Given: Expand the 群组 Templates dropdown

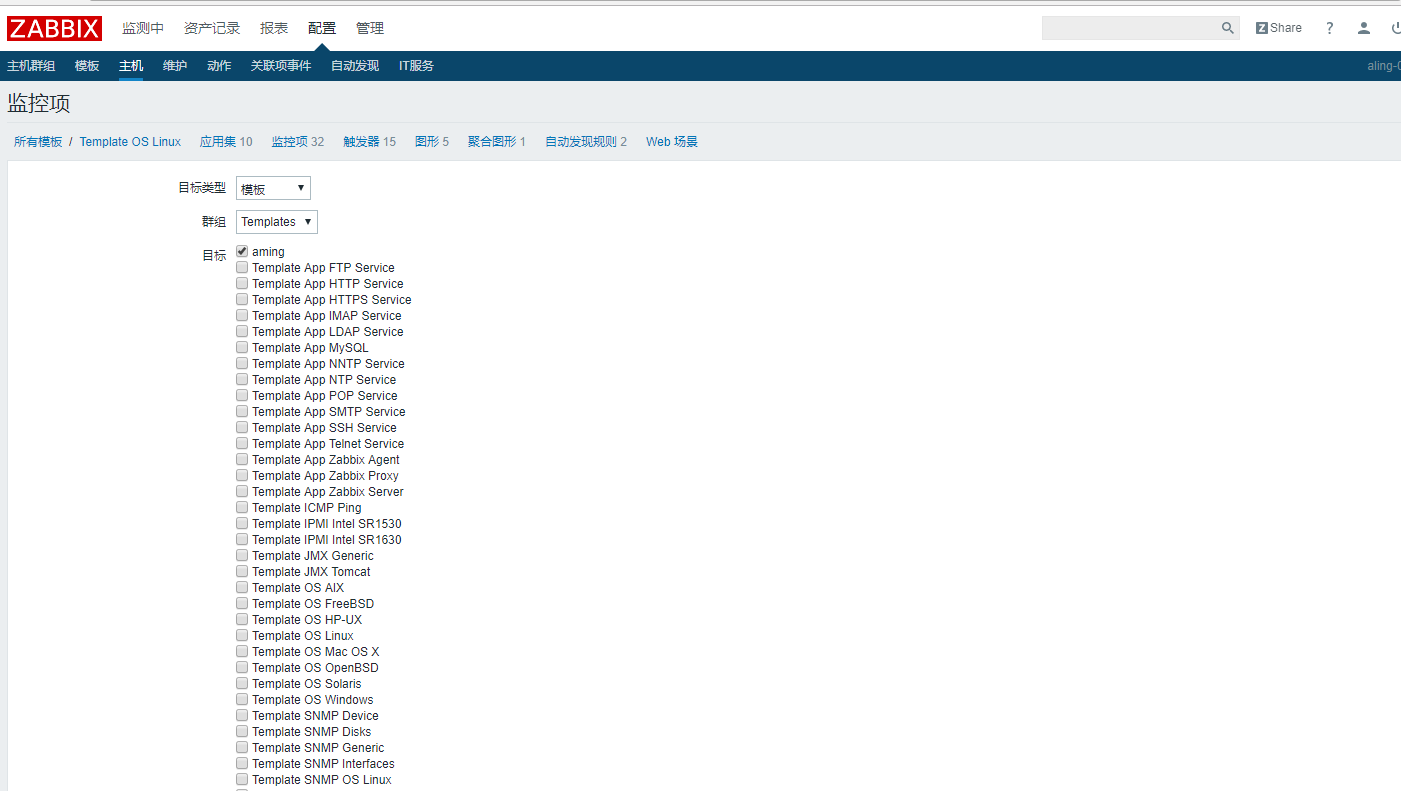Looking at the screenshot, I should [x=277, y=222].
